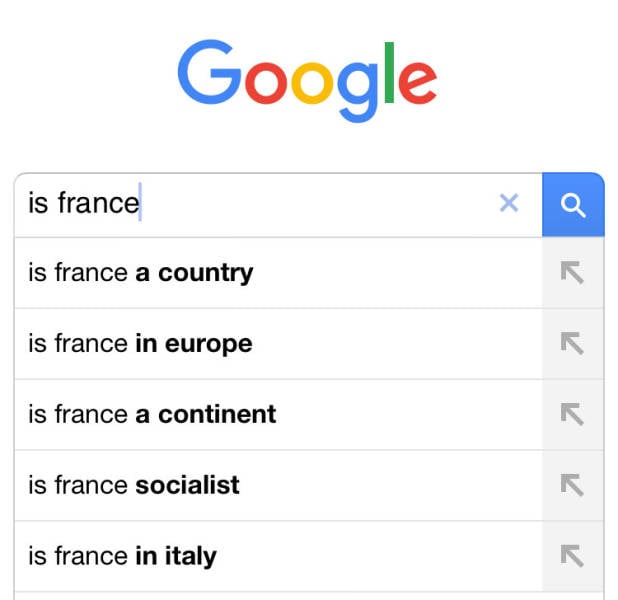The width and height of the screenshot is (618, 600).
Task: Fill query using arrow beside 'in italy'
Action: pyautogui.click(x=572, y=556)
